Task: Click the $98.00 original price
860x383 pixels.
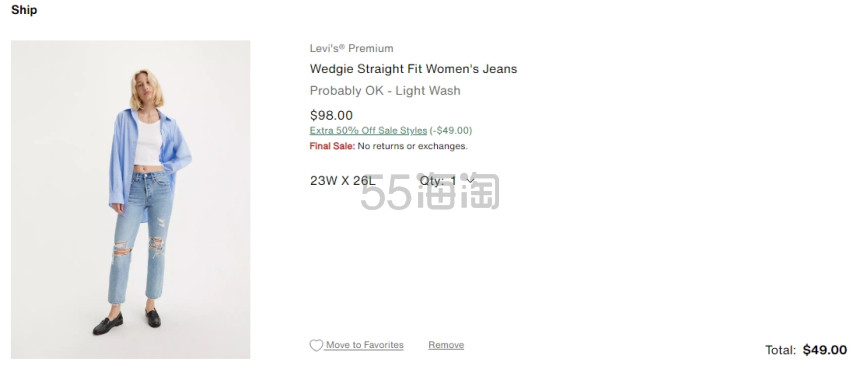Action: (331, 115)
